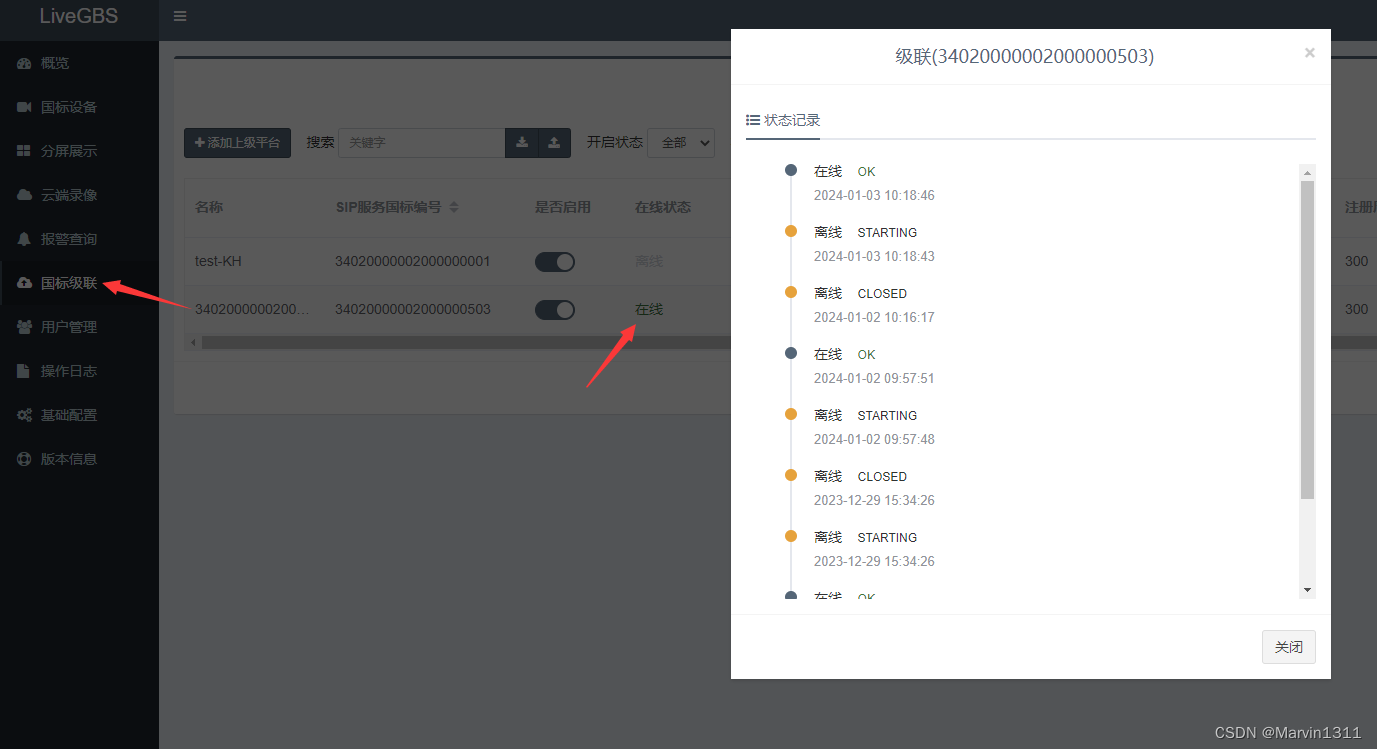Click timestamp 2023-12-29 15:34:26 under CLOSED

pyautogui.click(x=874, y=500)
